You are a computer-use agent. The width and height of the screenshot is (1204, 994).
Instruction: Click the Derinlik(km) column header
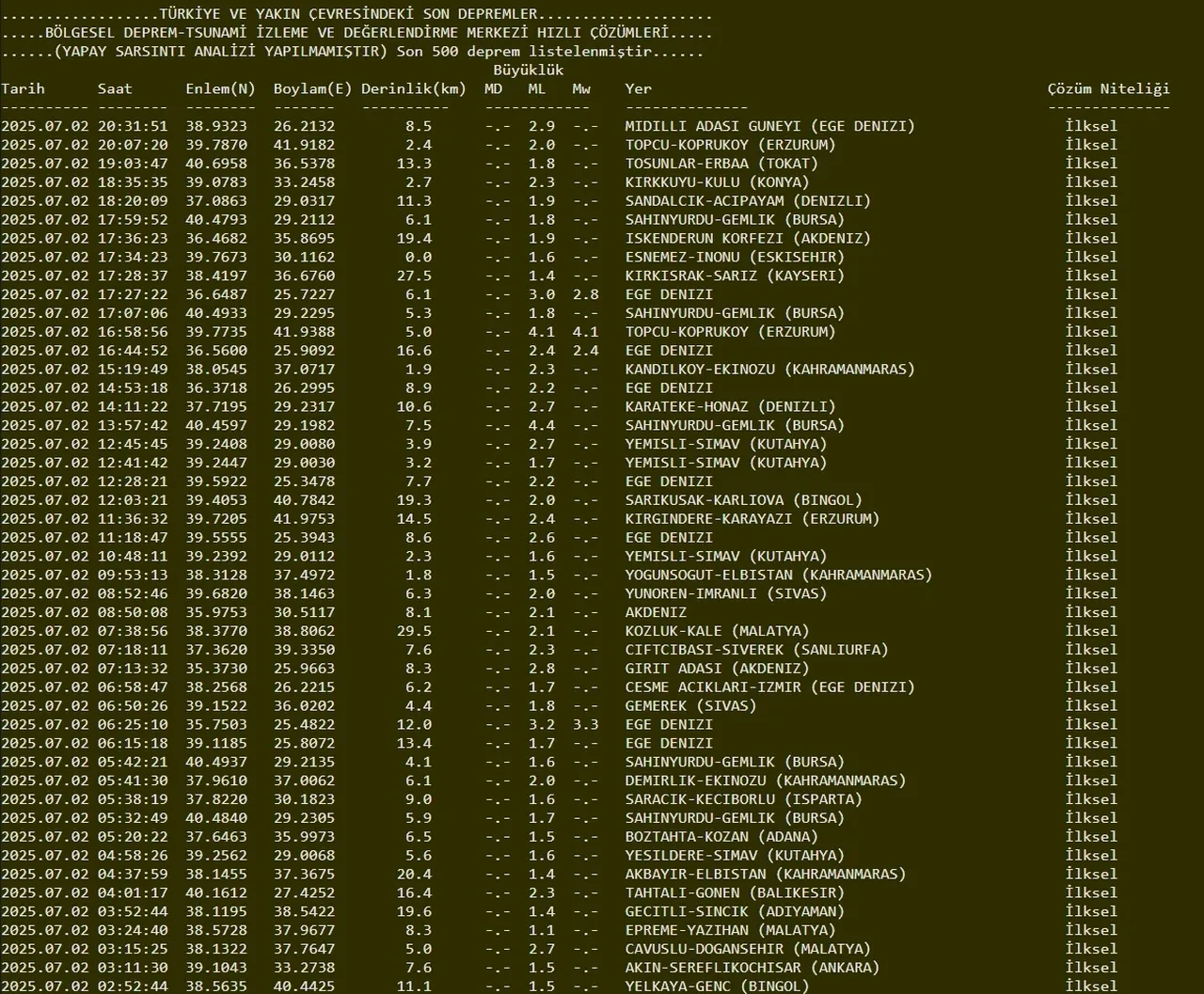413,88
